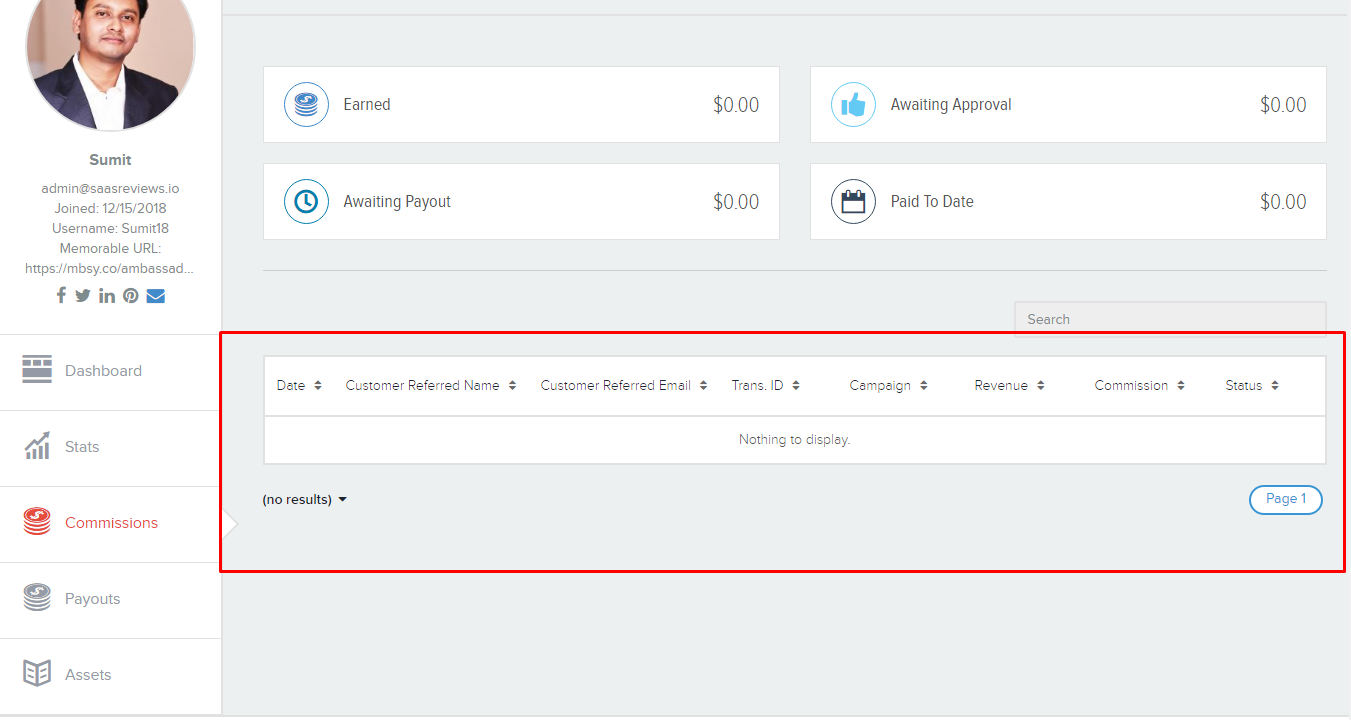Select the Commissions menu item
The image size is (1351, 720).
[110, 523]
